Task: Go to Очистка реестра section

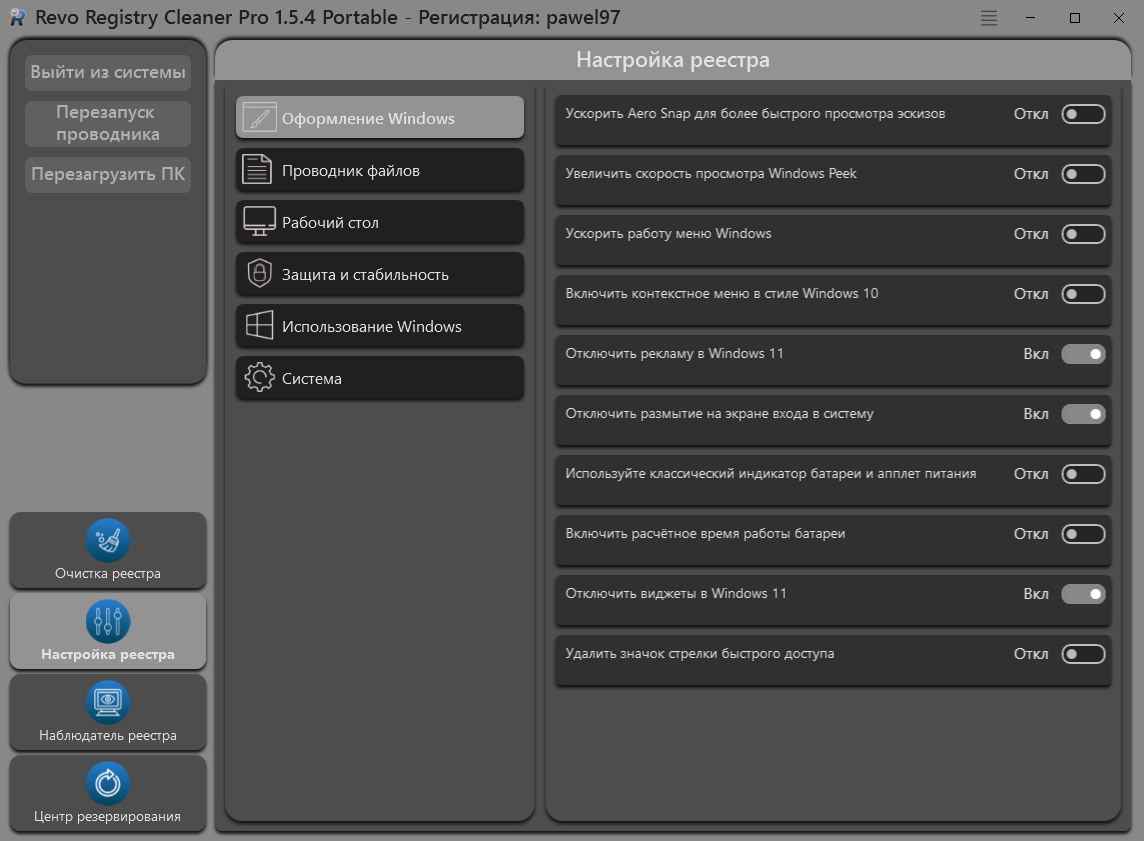Action: pyautogui.click(x=108, y=550)
